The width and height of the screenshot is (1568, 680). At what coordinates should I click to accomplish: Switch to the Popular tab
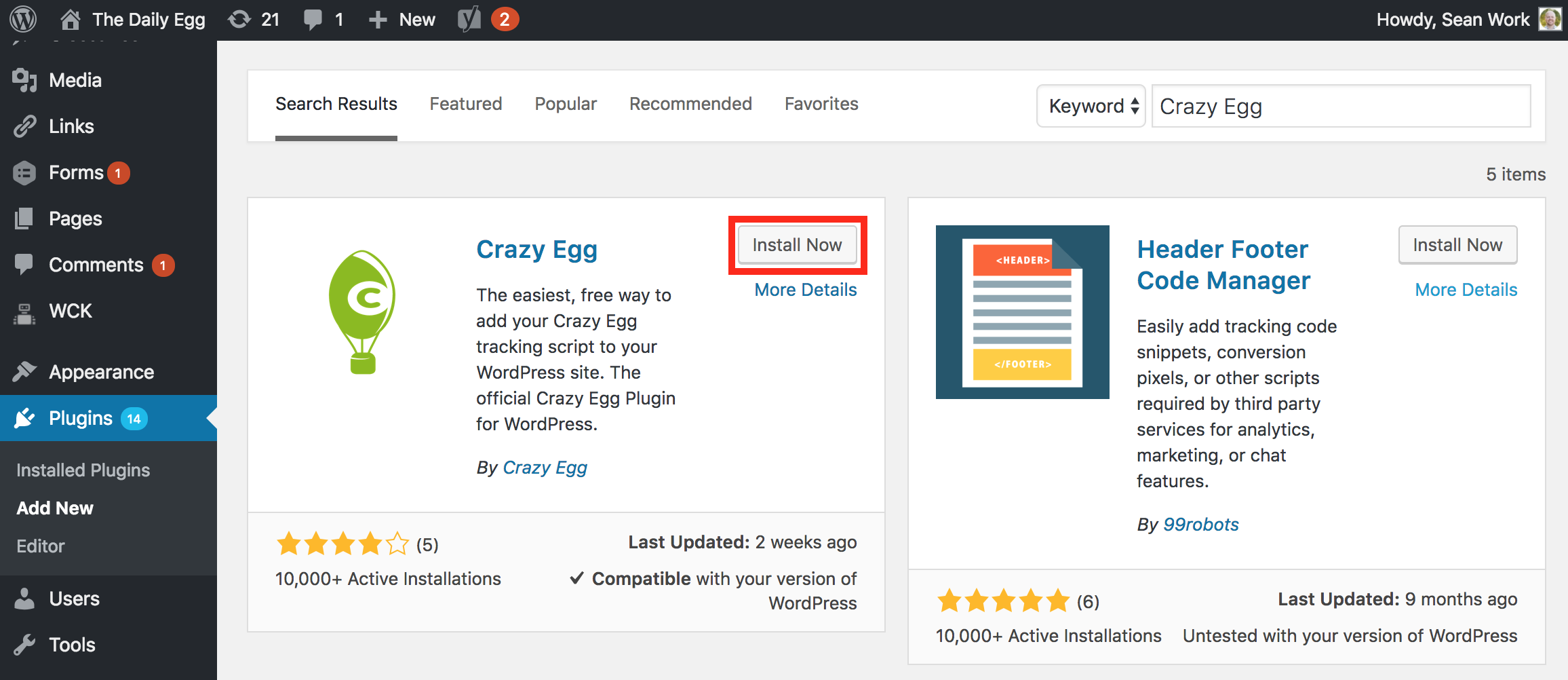coord(566,104)
